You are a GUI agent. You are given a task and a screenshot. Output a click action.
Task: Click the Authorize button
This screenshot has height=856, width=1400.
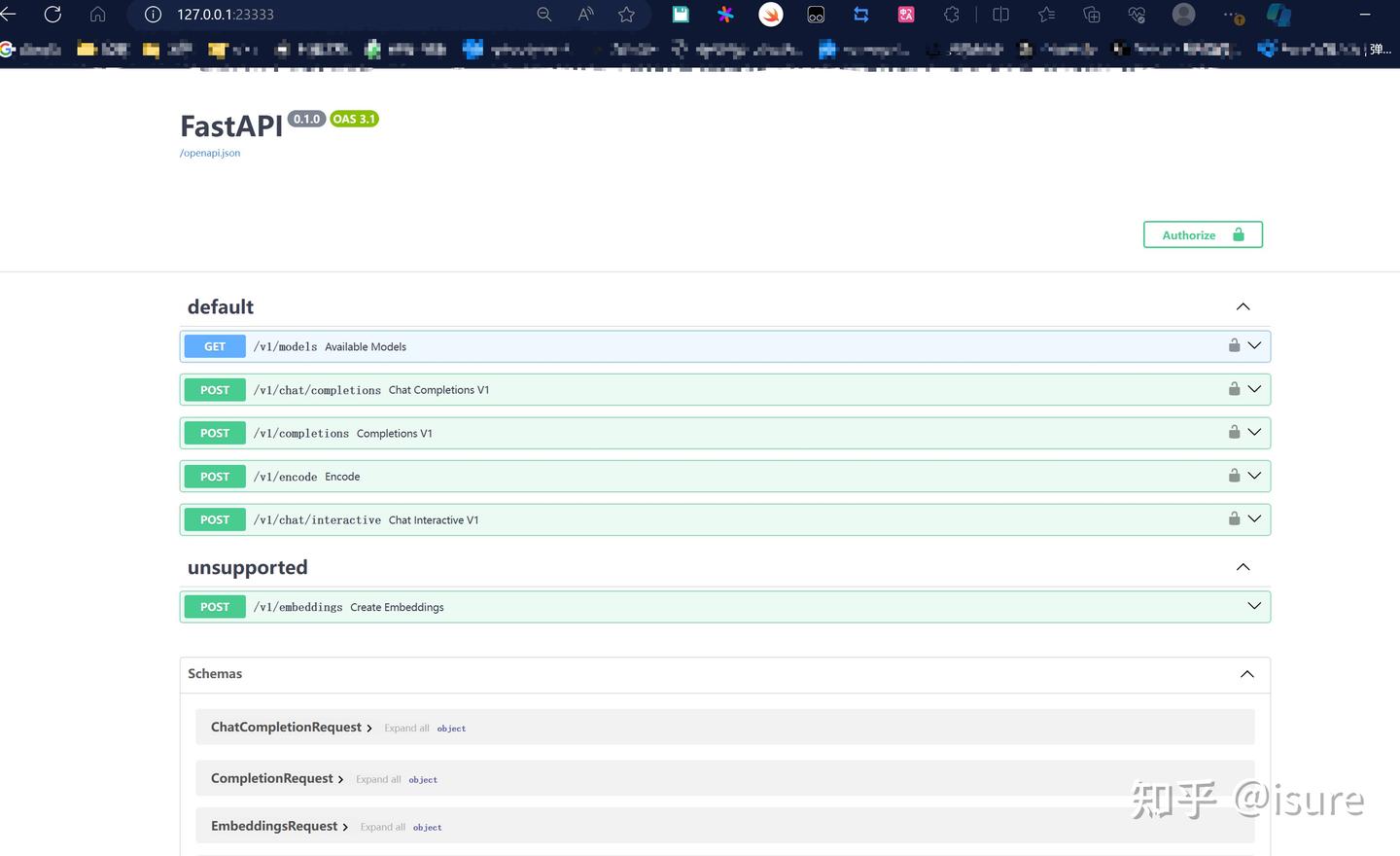click(1203, 234)
